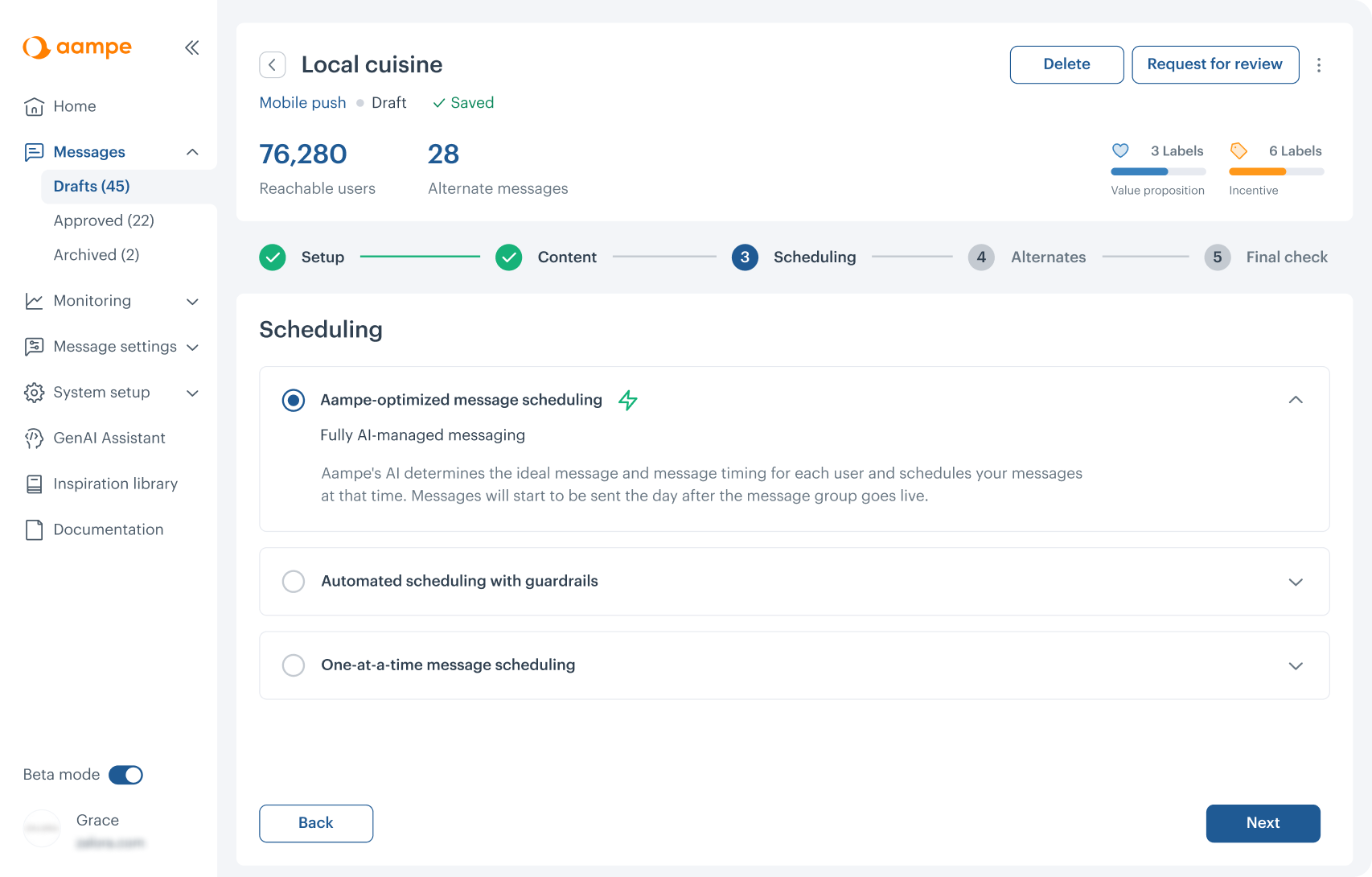Click the Next button
Screen dimensions: 1372x877
pyautogui.click(x=1263, y=823)
